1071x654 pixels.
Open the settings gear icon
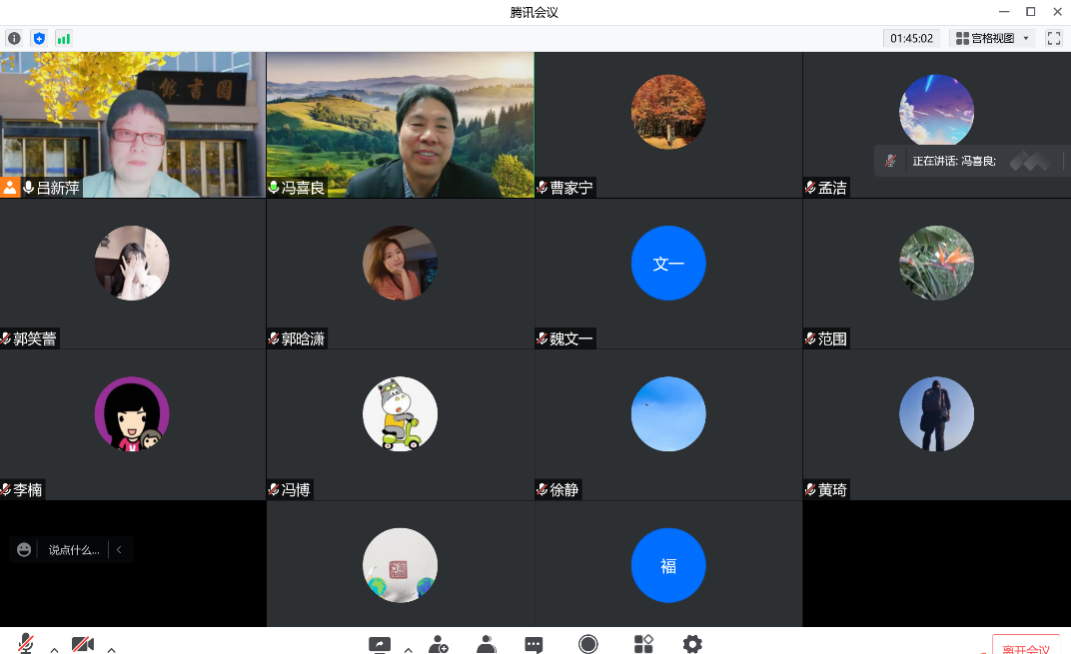coord(692,644)
